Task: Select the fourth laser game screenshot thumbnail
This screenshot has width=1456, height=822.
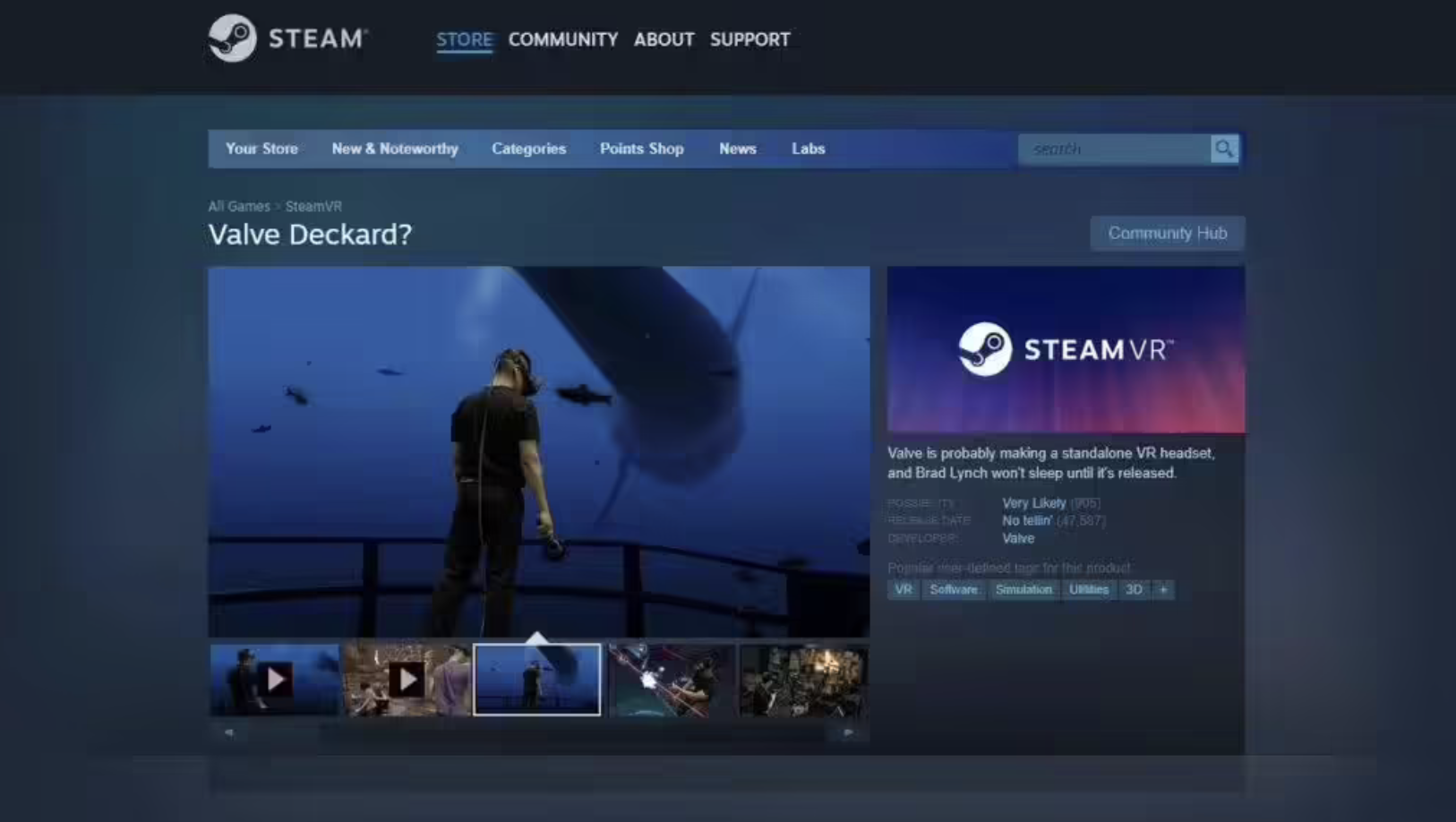Action: pos(670,680)
